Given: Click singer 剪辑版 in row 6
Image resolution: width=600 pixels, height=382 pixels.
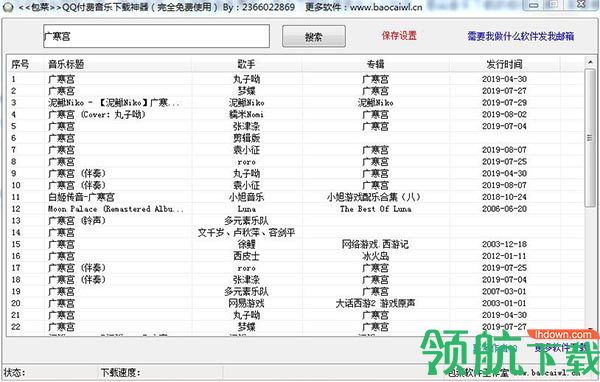Looking at the screenshot, I should coord(246,138).
